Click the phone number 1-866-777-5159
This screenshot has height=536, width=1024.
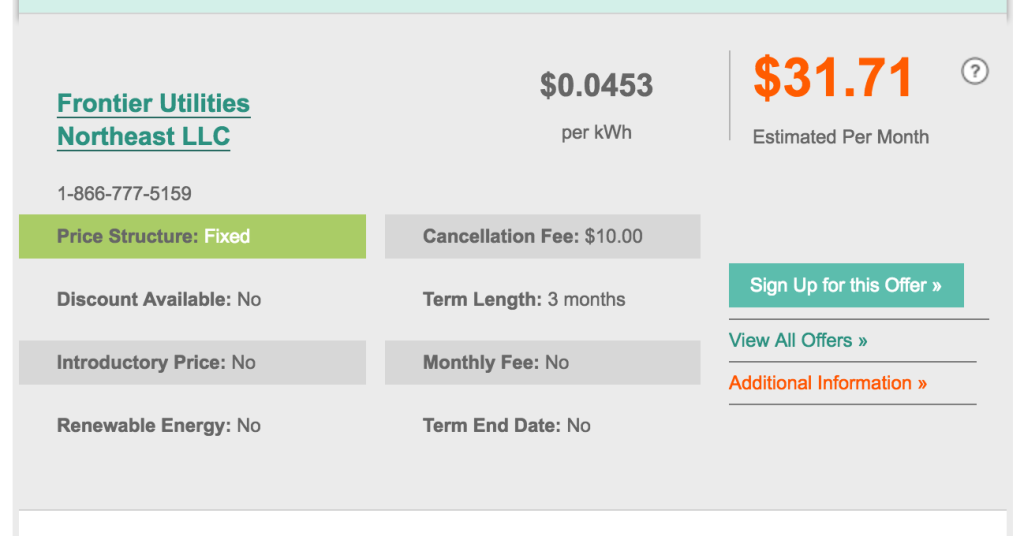click(x=124, y=193)
